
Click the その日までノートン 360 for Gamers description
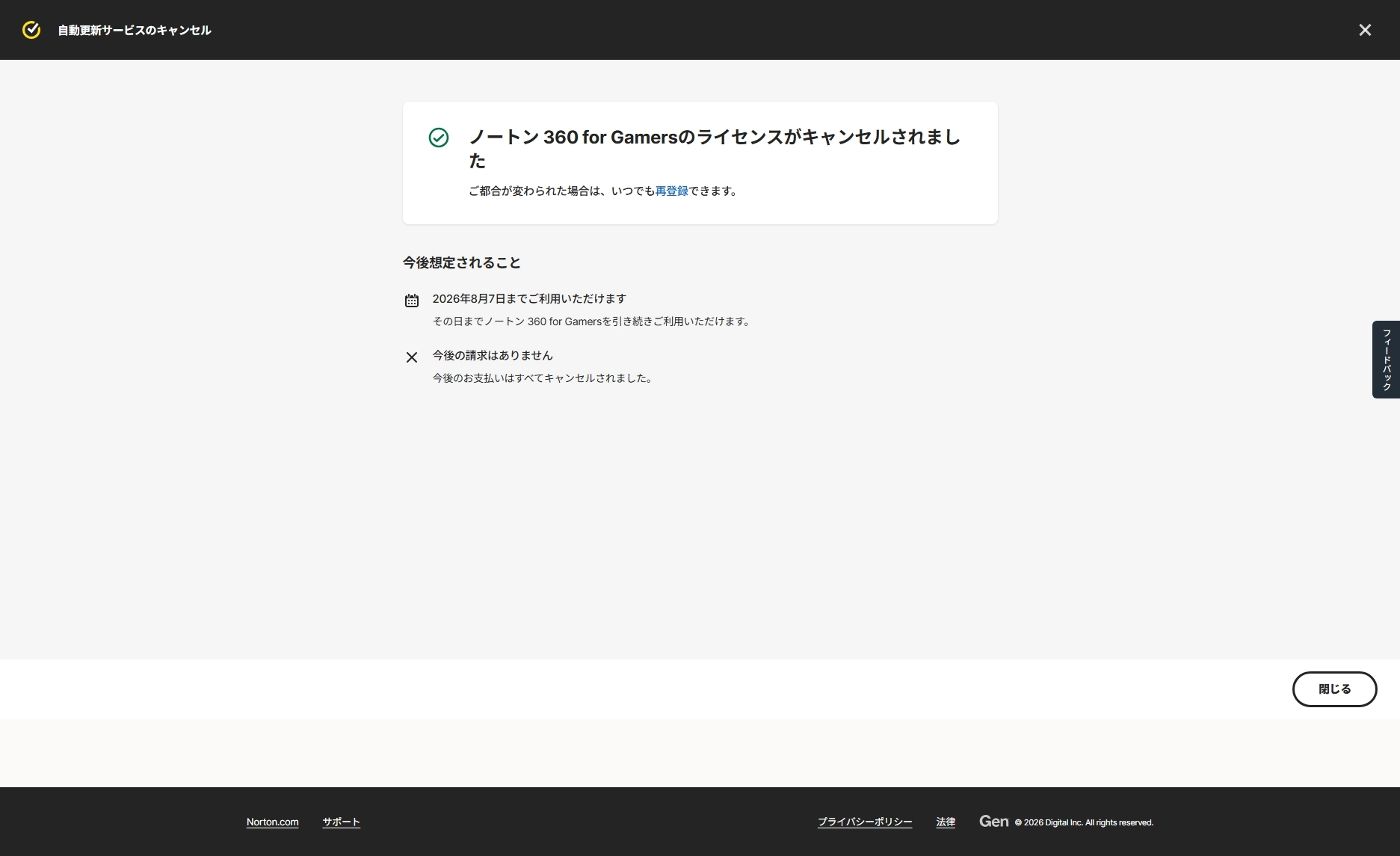pyautogui.click(x=591, y=322)
